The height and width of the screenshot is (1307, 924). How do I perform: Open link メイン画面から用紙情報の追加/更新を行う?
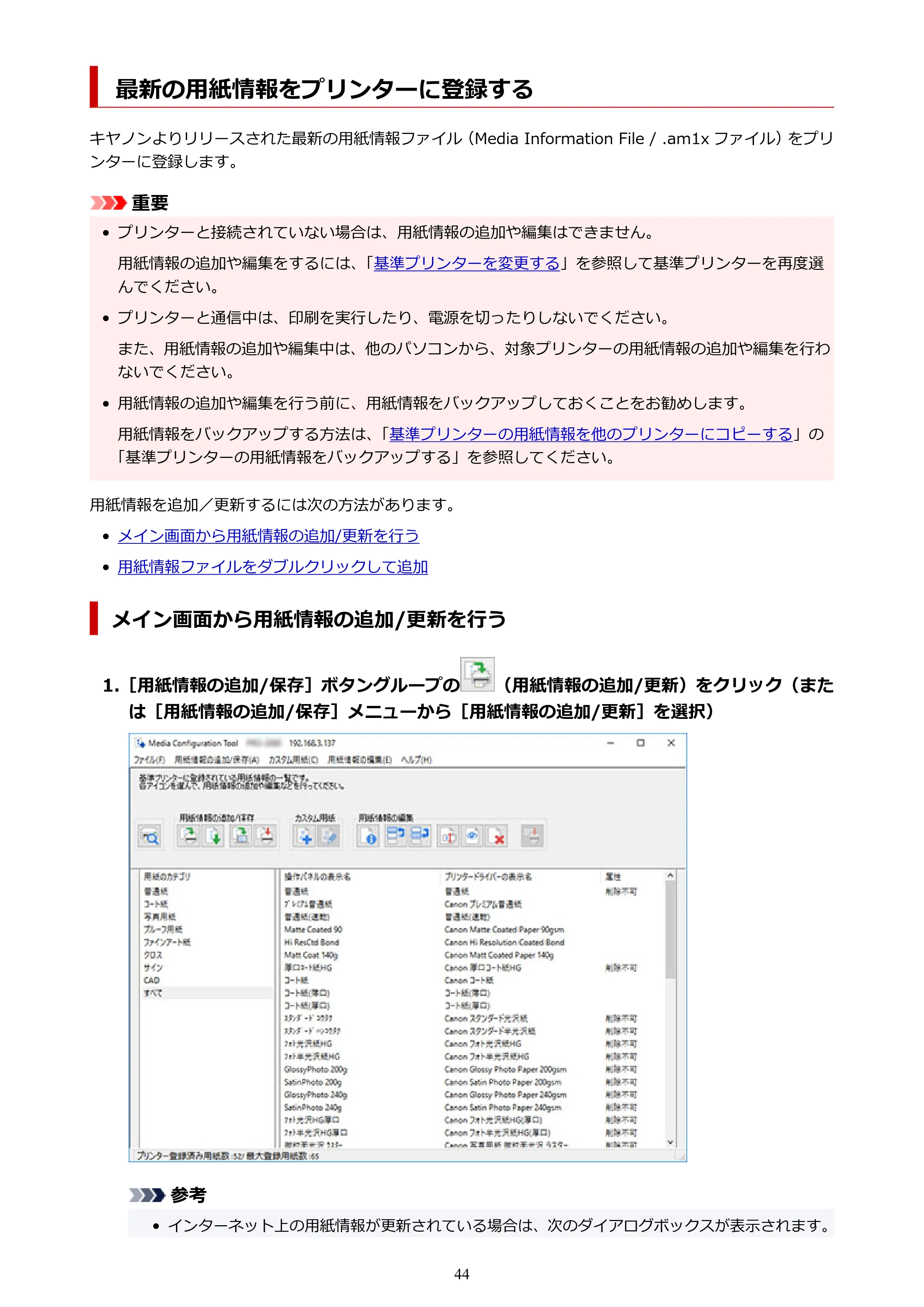point(268,535)
